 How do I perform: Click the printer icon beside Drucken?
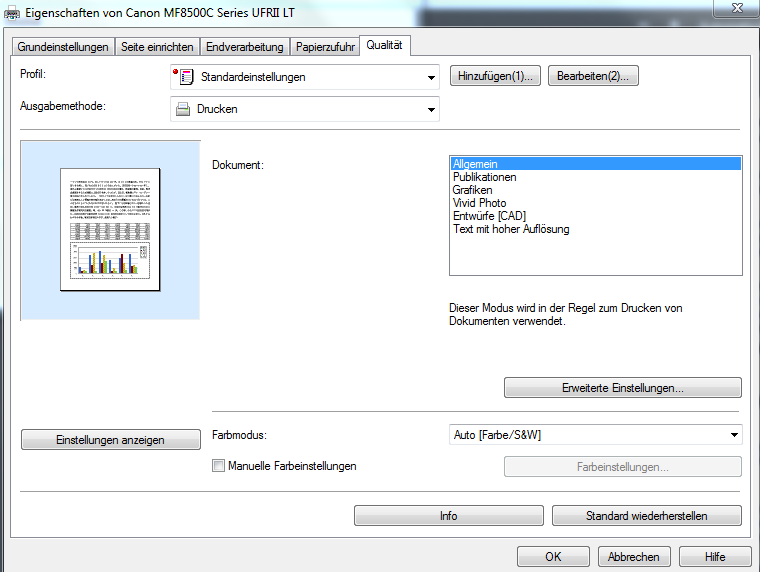(x=183, y=109)
